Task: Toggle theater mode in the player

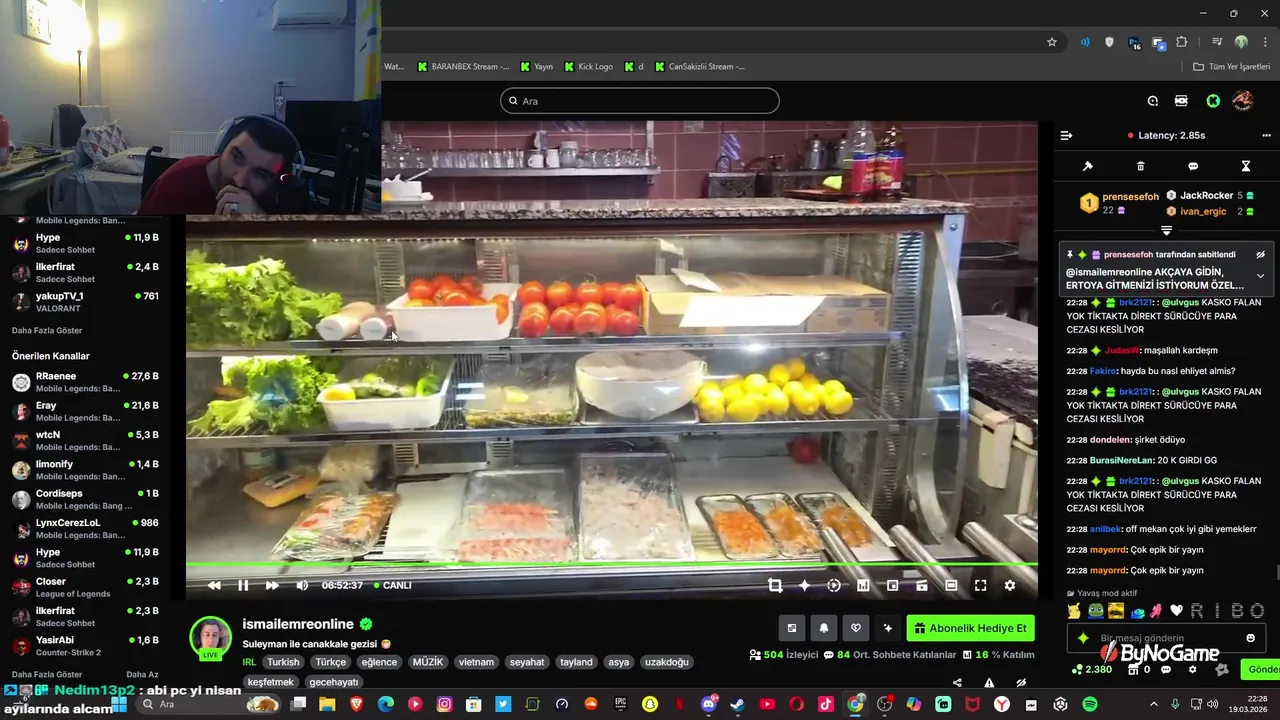Action: 951,585
